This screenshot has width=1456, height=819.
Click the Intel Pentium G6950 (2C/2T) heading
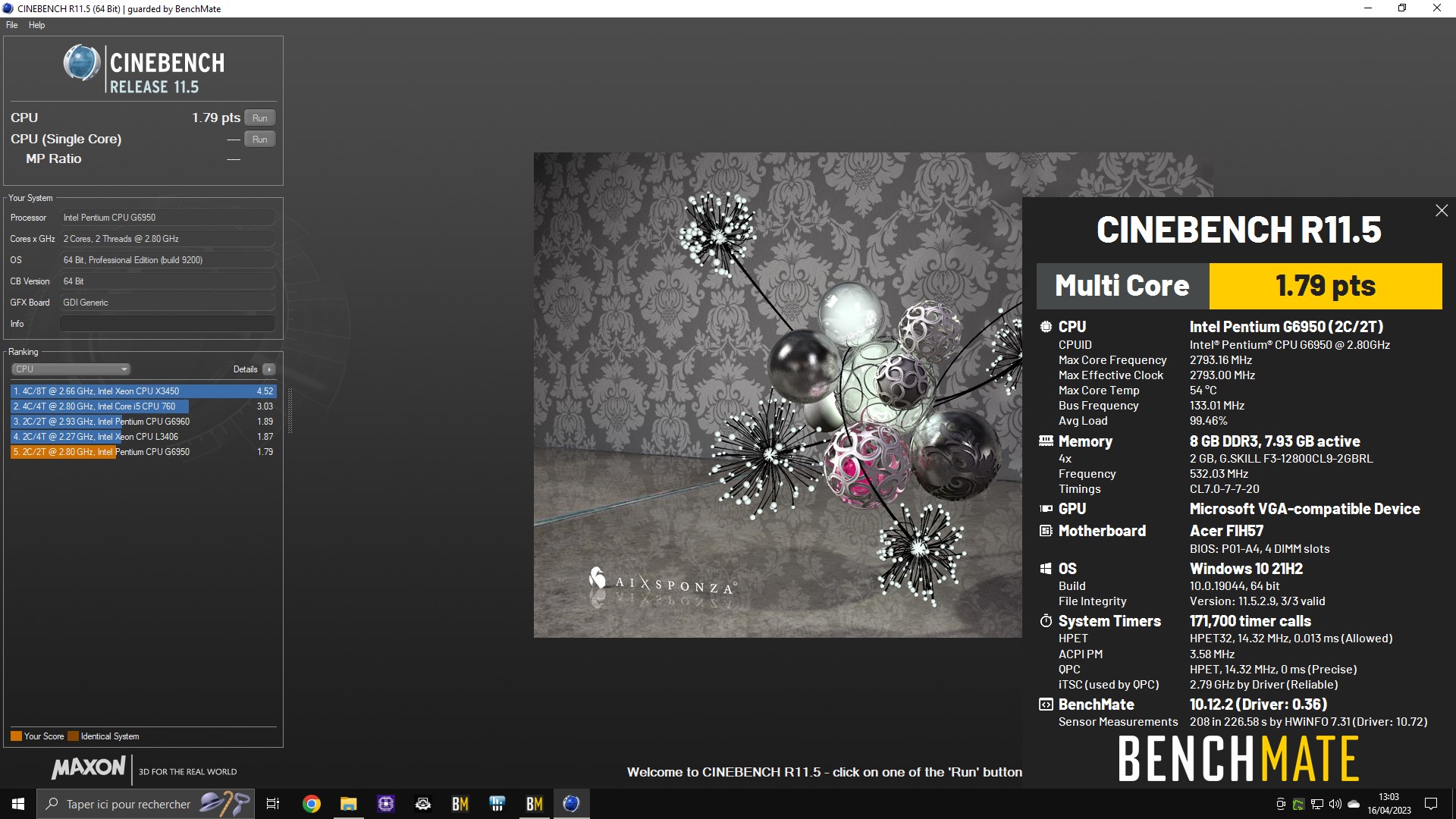point(1286,327)
